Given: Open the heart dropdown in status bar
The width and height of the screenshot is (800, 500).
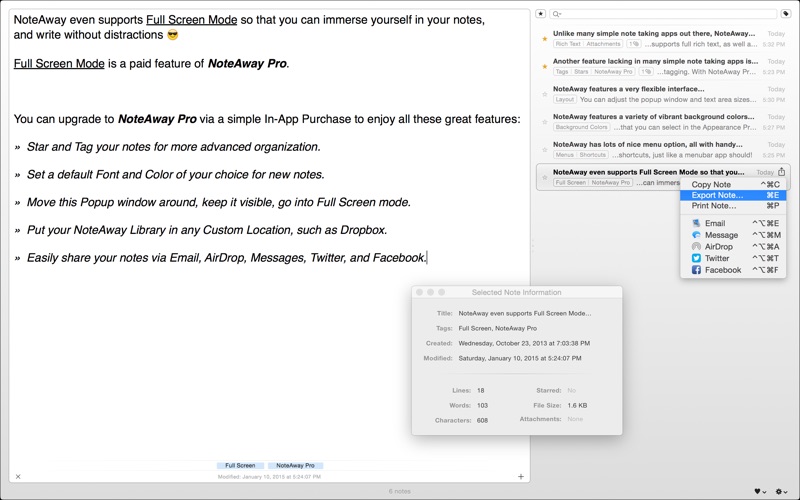Looking at the screenshot, I should click(760, 491).
